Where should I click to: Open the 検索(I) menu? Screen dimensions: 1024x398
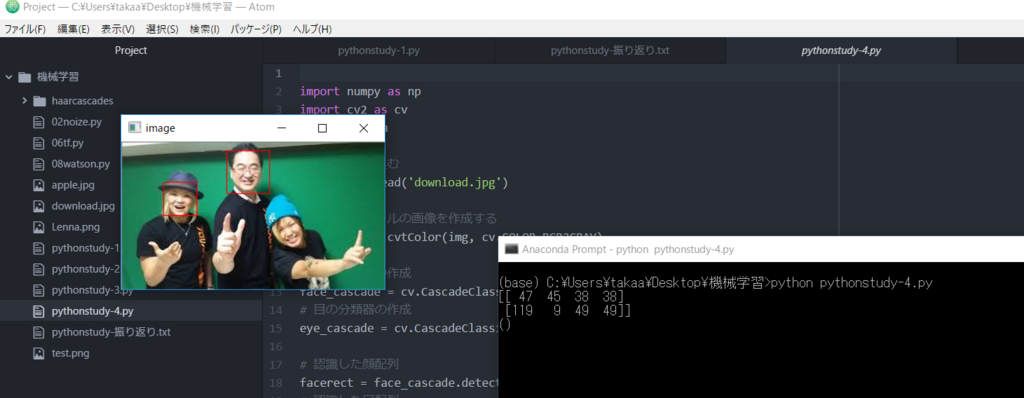click(204, 29)
